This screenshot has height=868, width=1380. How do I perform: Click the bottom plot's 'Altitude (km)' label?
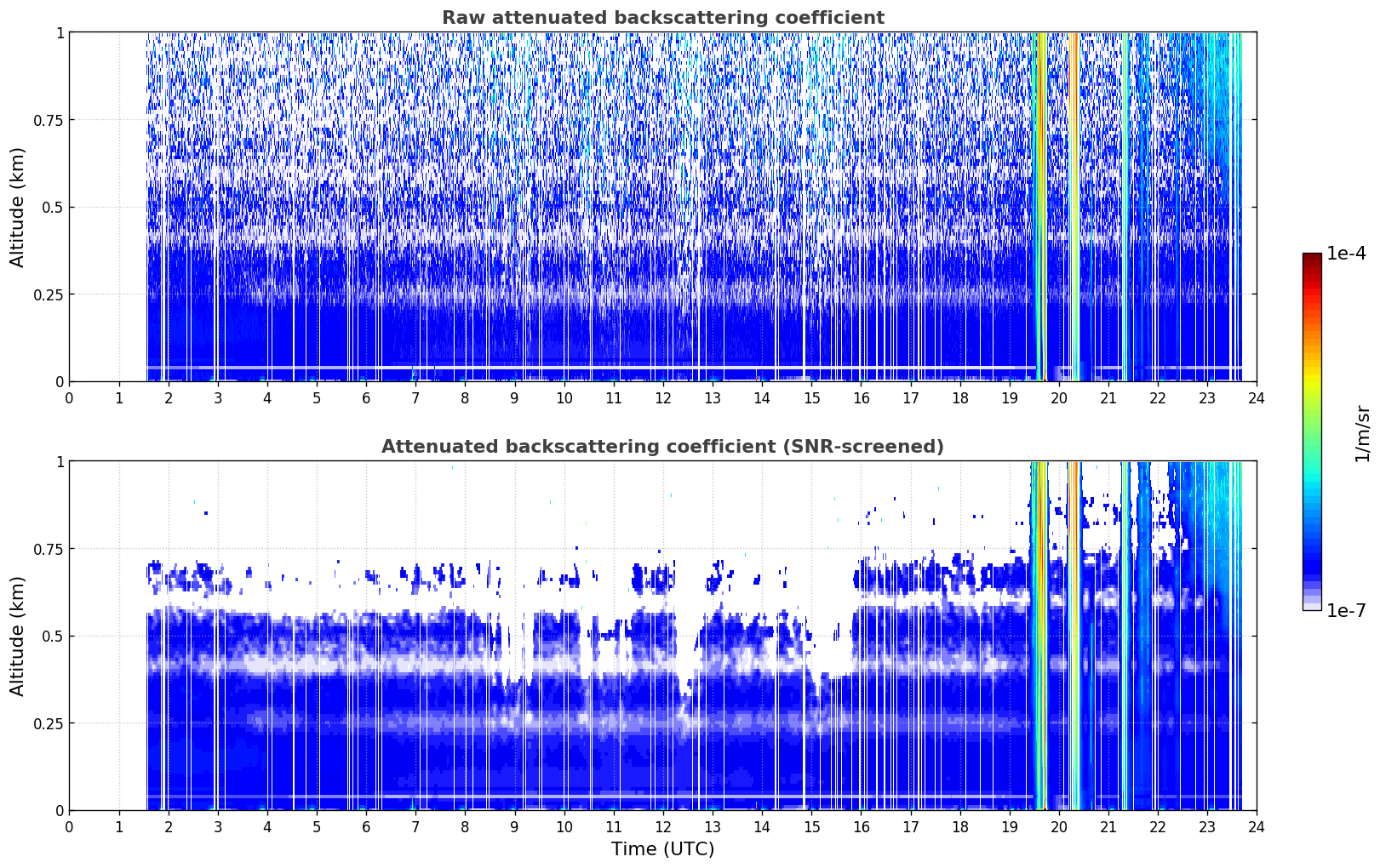(18, 636)
